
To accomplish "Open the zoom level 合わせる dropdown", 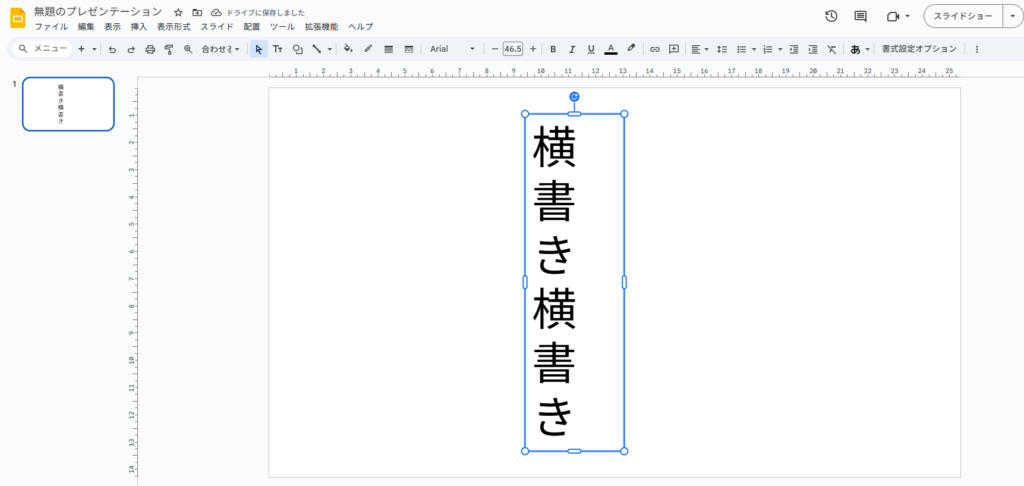I will [220, 48].
